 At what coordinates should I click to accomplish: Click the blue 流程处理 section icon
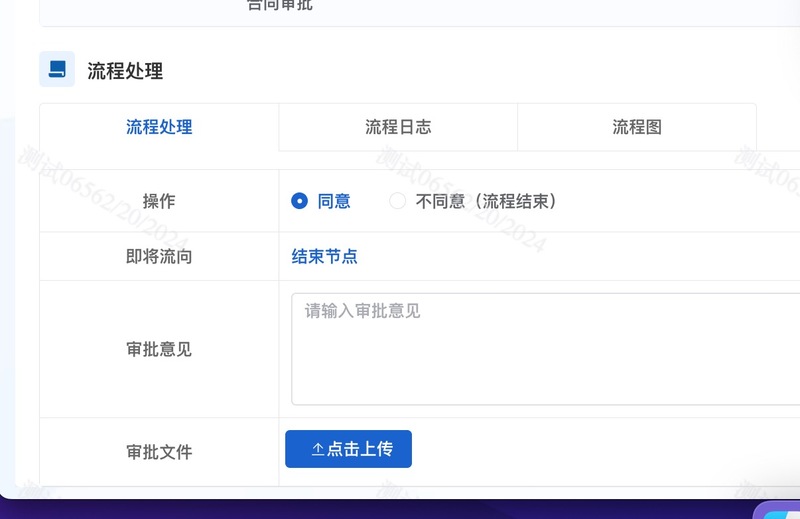57,69
